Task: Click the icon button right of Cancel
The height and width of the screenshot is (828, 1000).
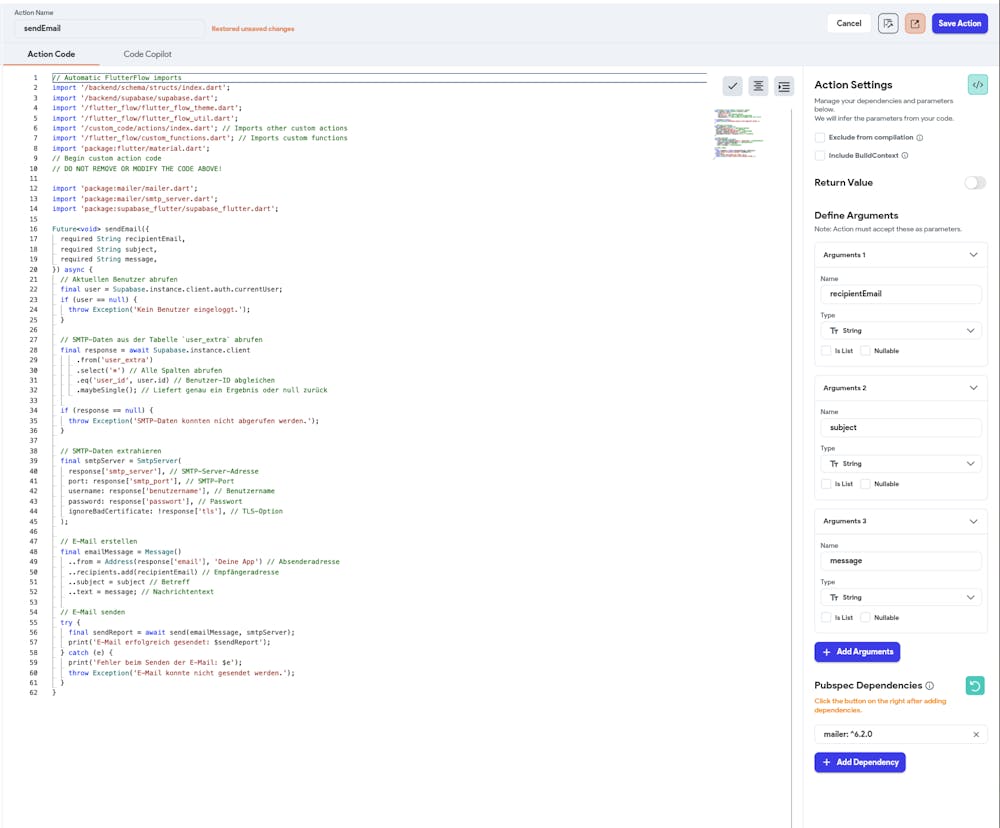Action: click(x=888, y=23)
